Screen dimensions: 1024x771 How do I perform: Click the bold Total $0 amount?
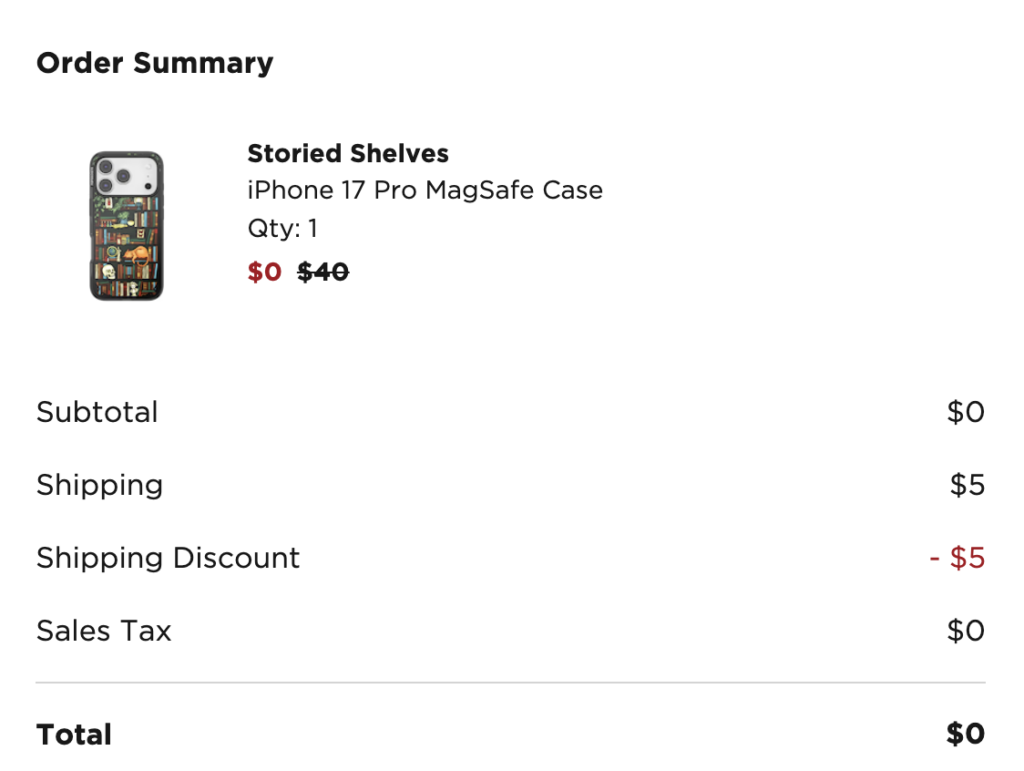click(965, 735)
